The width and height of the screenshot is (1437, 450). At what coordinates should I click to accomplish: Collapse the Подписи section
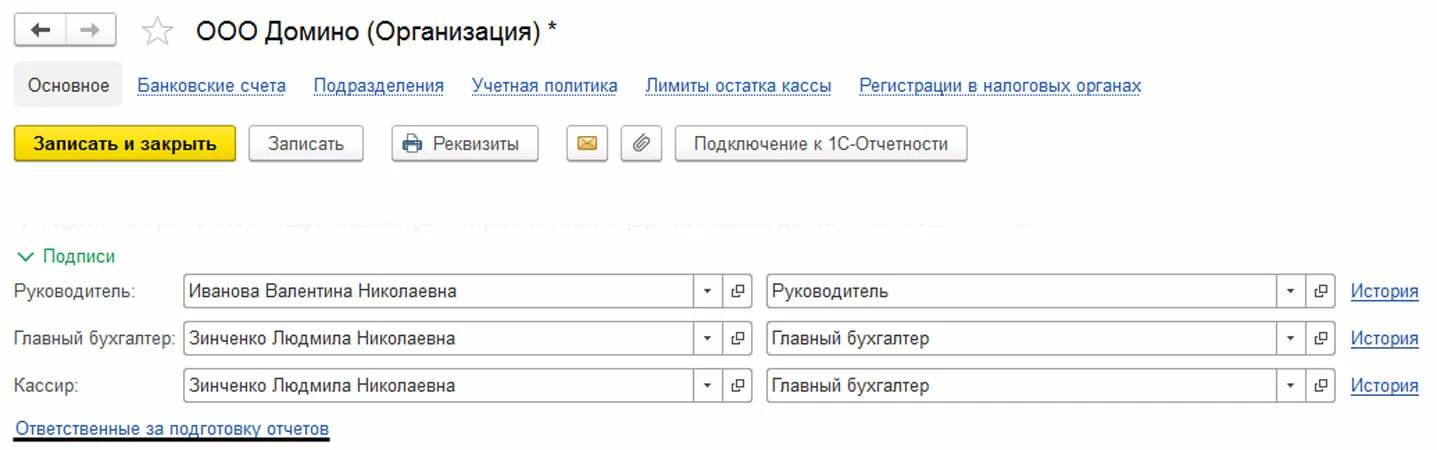tap(26, 257)
